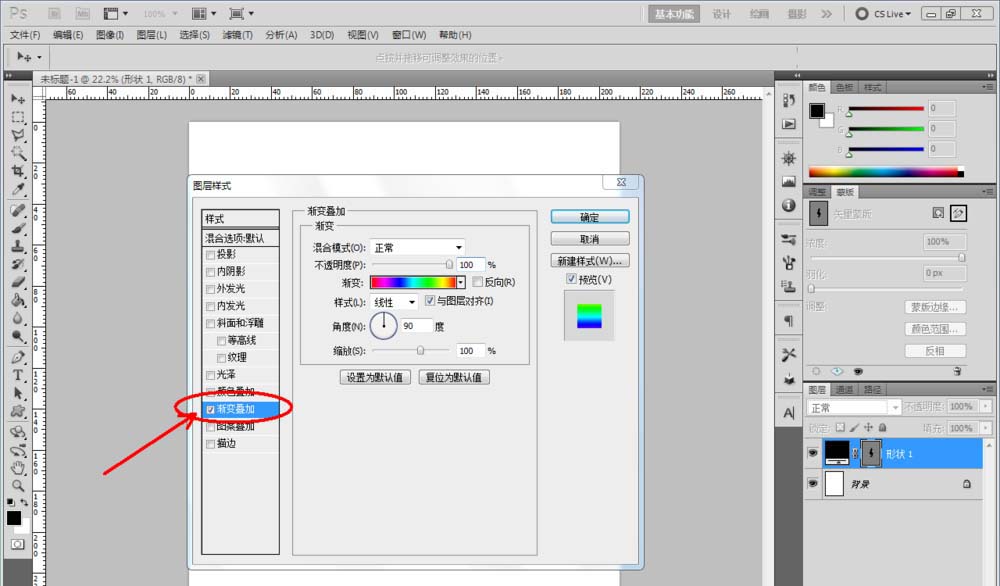Select the Zoom tool in toolbox
This screenshot has width=1000, height=586.
coord(17,485)
